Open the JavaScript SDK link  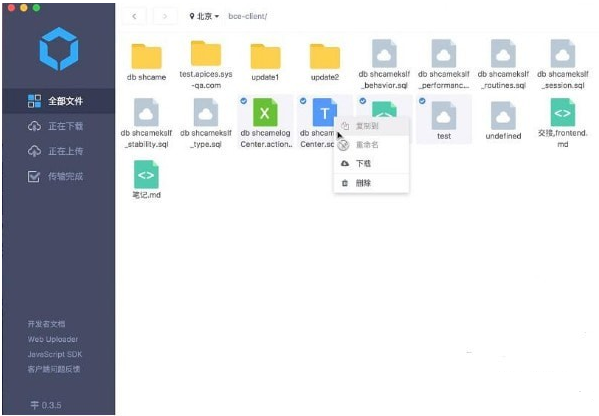(55, 354)
